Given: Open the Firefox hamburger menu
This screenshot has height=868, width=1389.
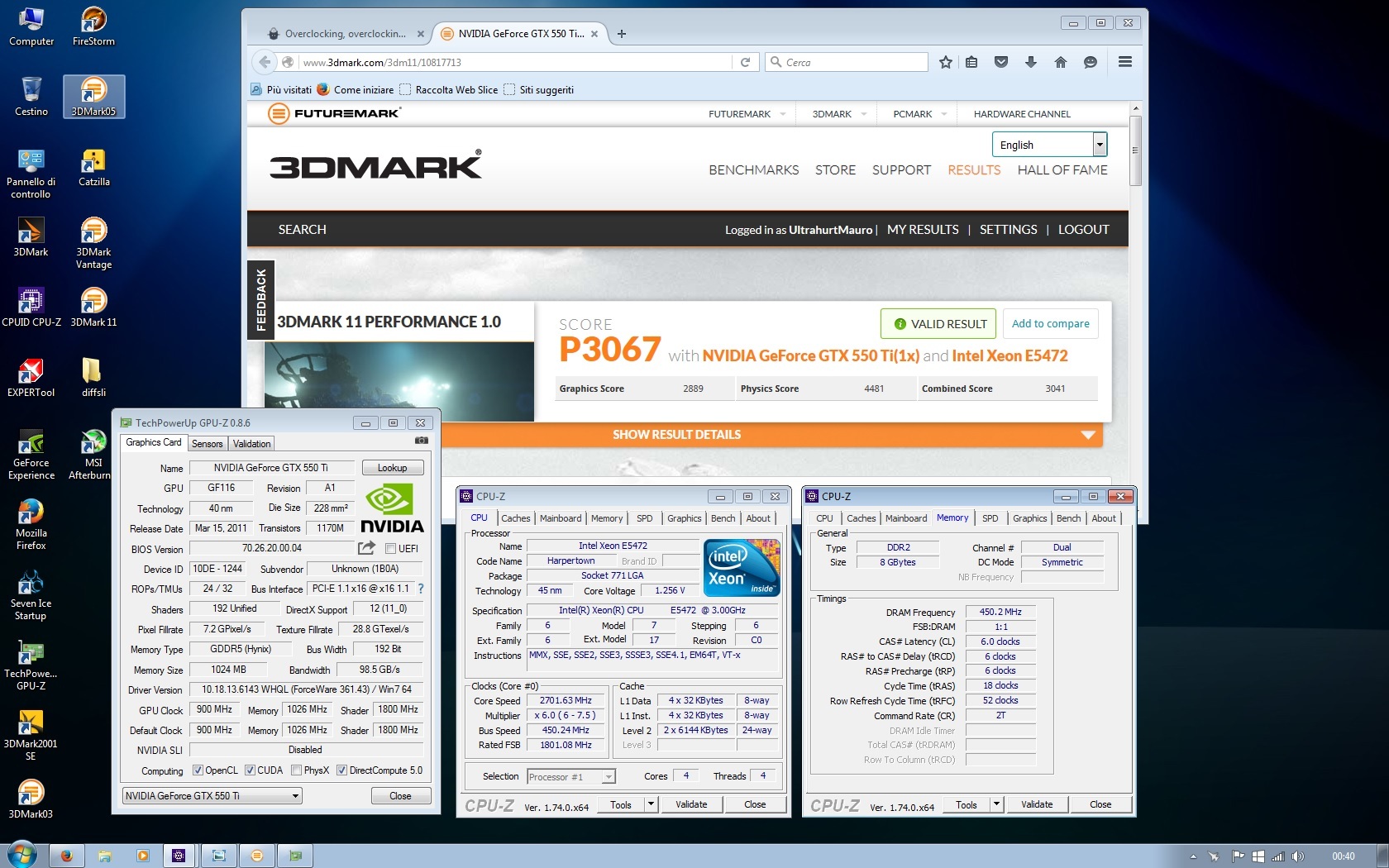Looking at the screenshot, I should pyautogui.click(x=1125, y=62).
